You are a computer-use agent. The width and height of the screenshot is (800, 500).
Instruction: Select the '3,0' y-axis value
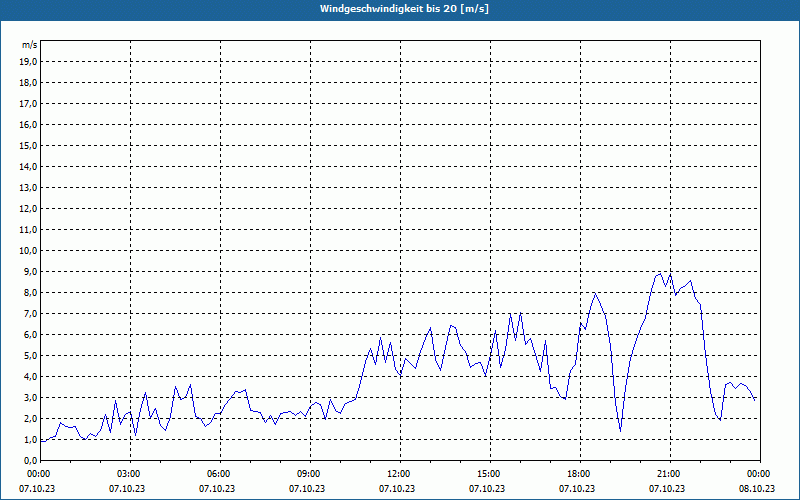[x=30, y=397]
